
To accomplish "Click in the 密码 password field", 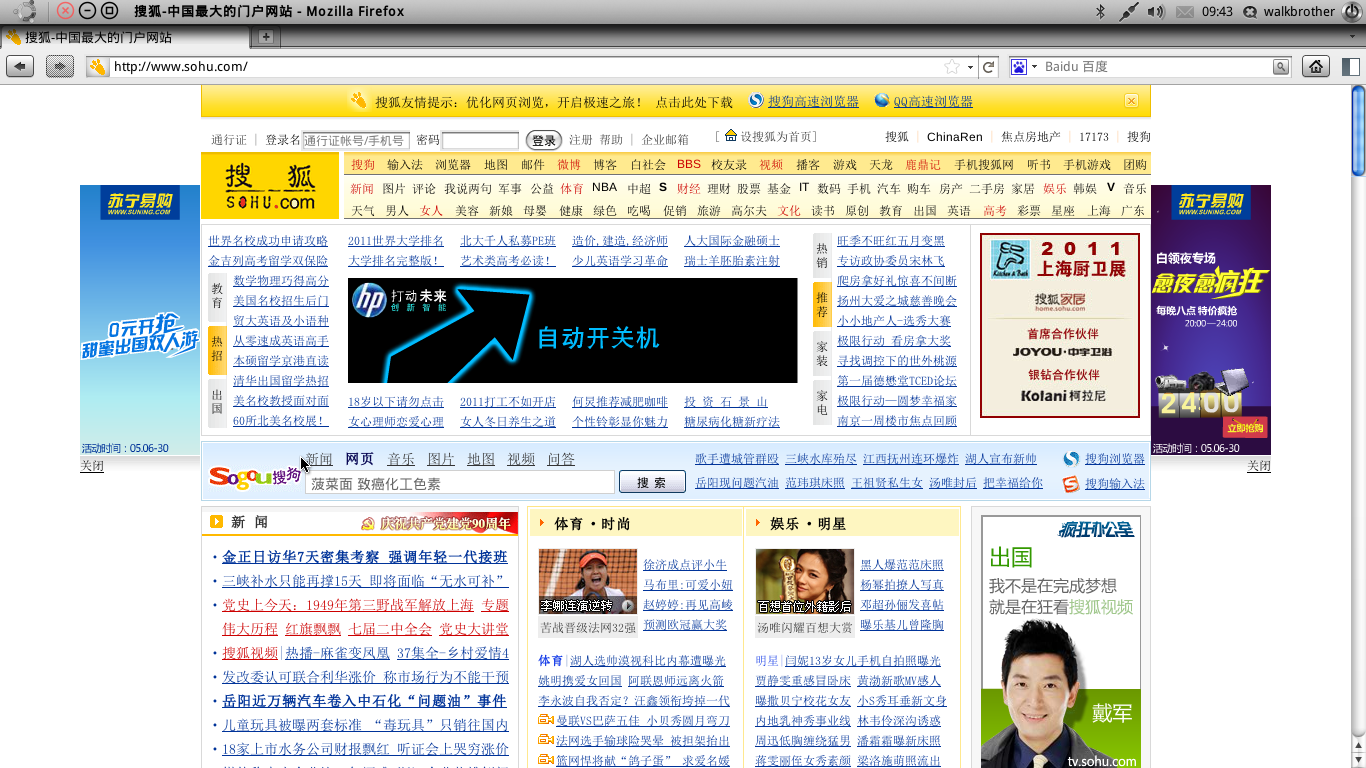I will tap(480, 141).
